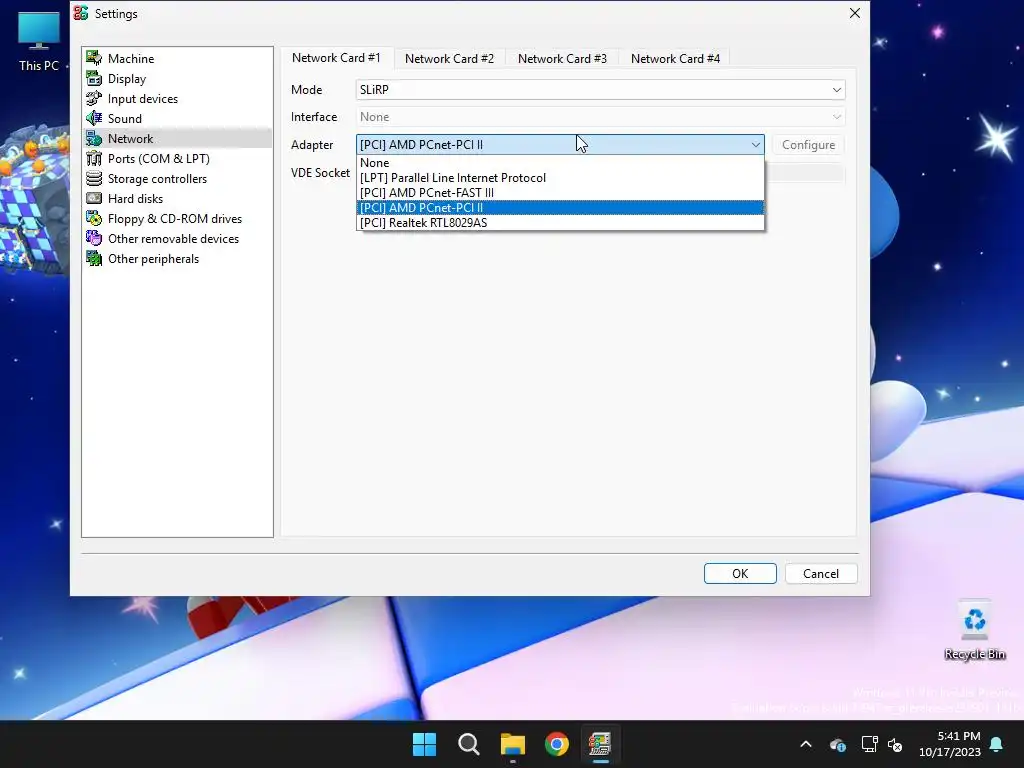Choose None in the adapter list
This screenshot has width=1024, height=768.
pyautogui.click(x=560, y=163)
